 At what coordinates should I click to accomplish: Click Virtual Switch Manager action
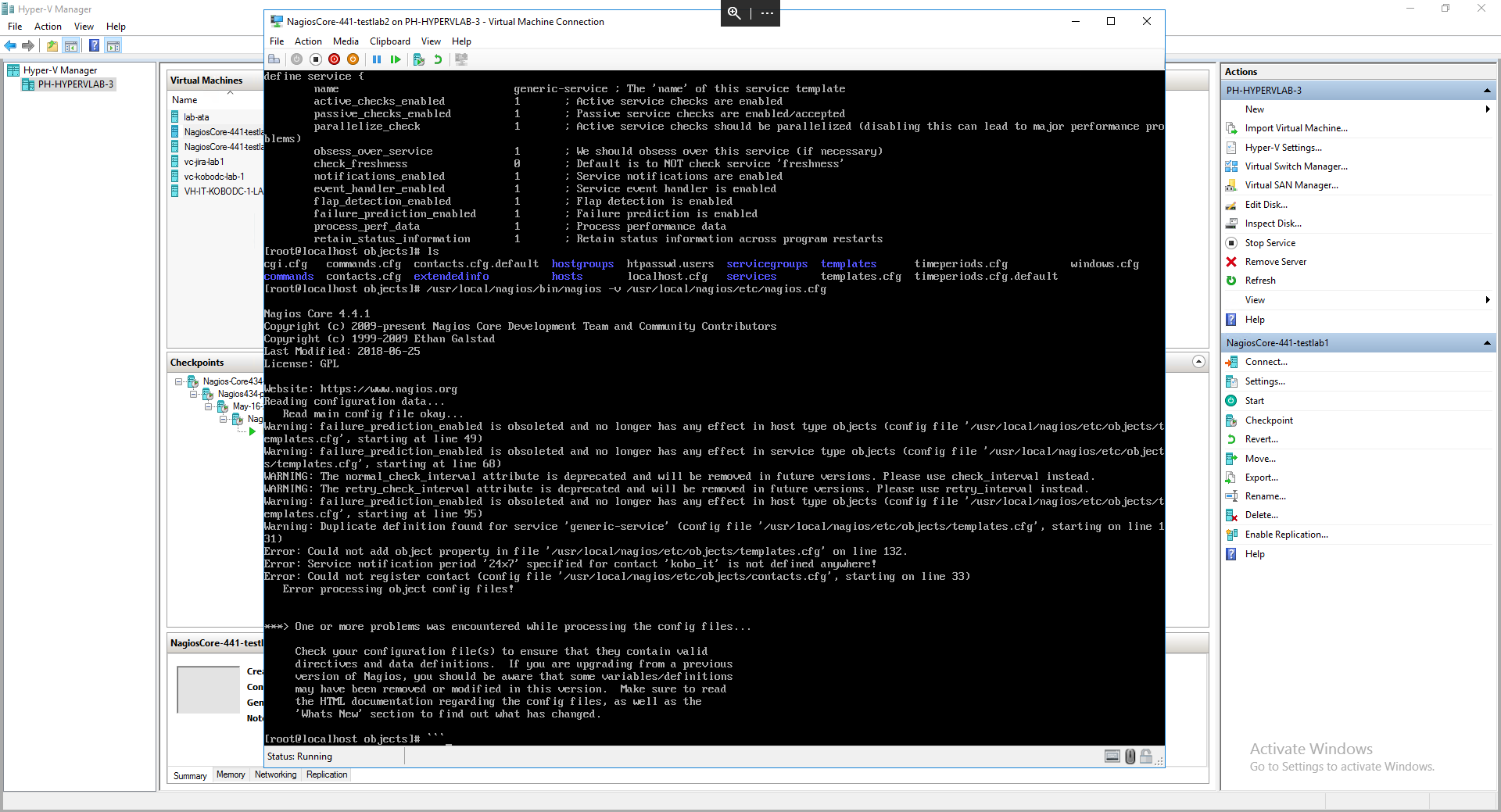click(1295, 166)
